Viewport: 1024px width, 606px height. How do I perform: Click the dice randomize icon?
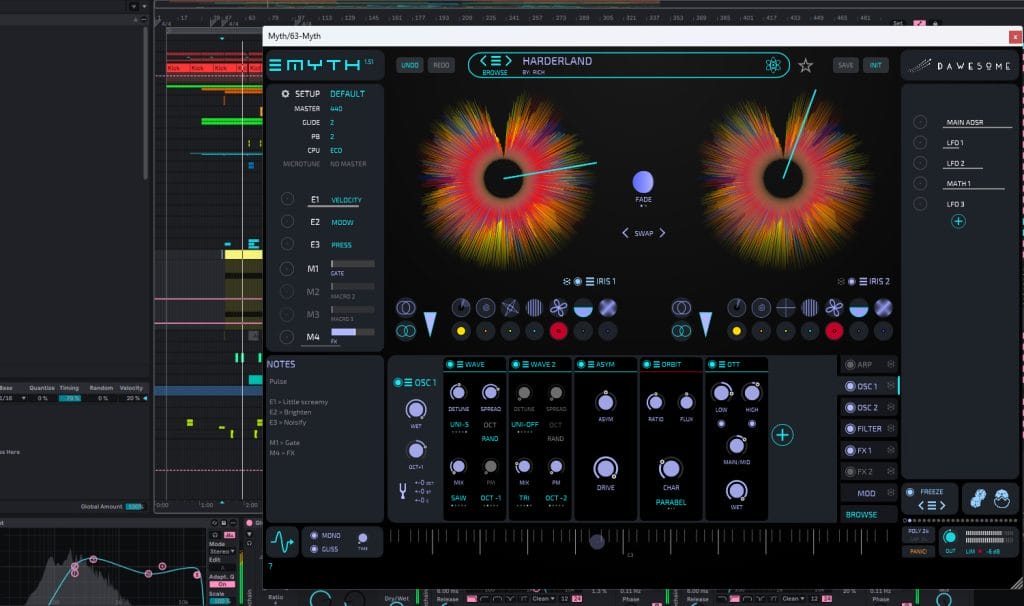(x=976, y=498)
